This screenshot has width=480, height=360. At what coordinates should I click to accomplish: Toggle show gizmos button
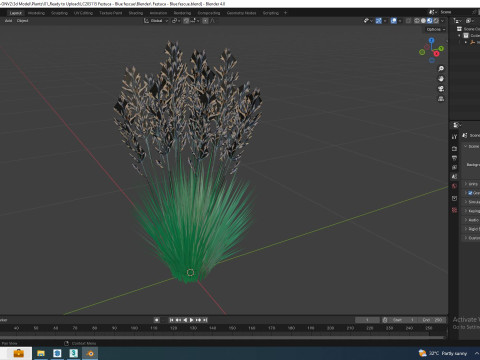[x=379, y=21]
